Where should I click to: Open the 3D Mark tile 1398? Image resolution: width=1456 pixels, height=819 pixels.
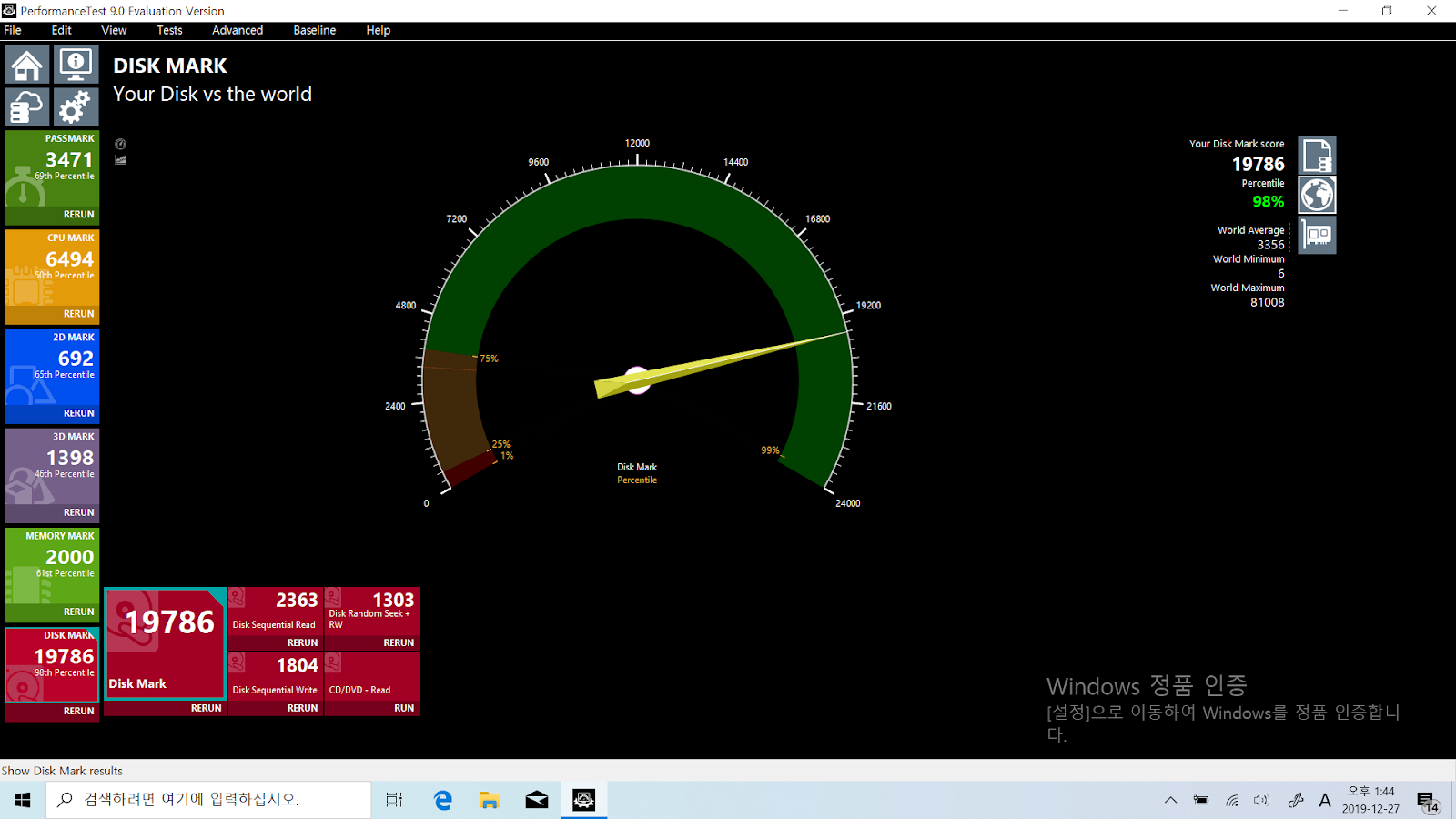point(52,466)
